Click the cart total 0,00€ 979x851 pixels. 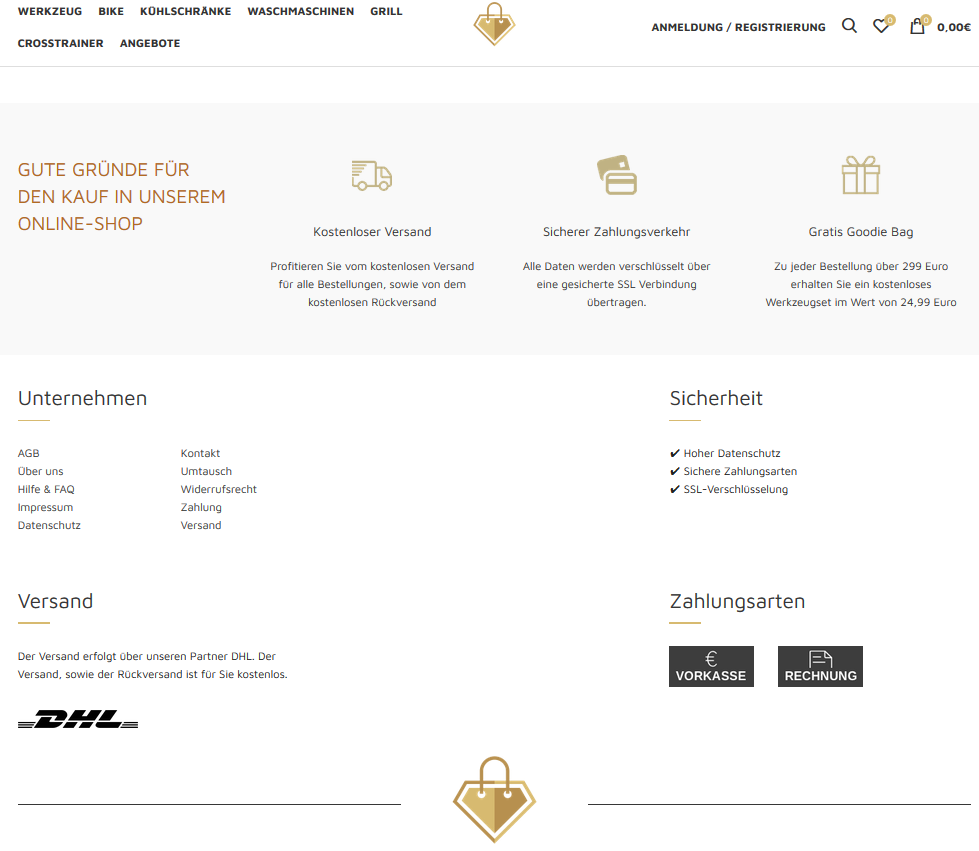tap(954, 27)
